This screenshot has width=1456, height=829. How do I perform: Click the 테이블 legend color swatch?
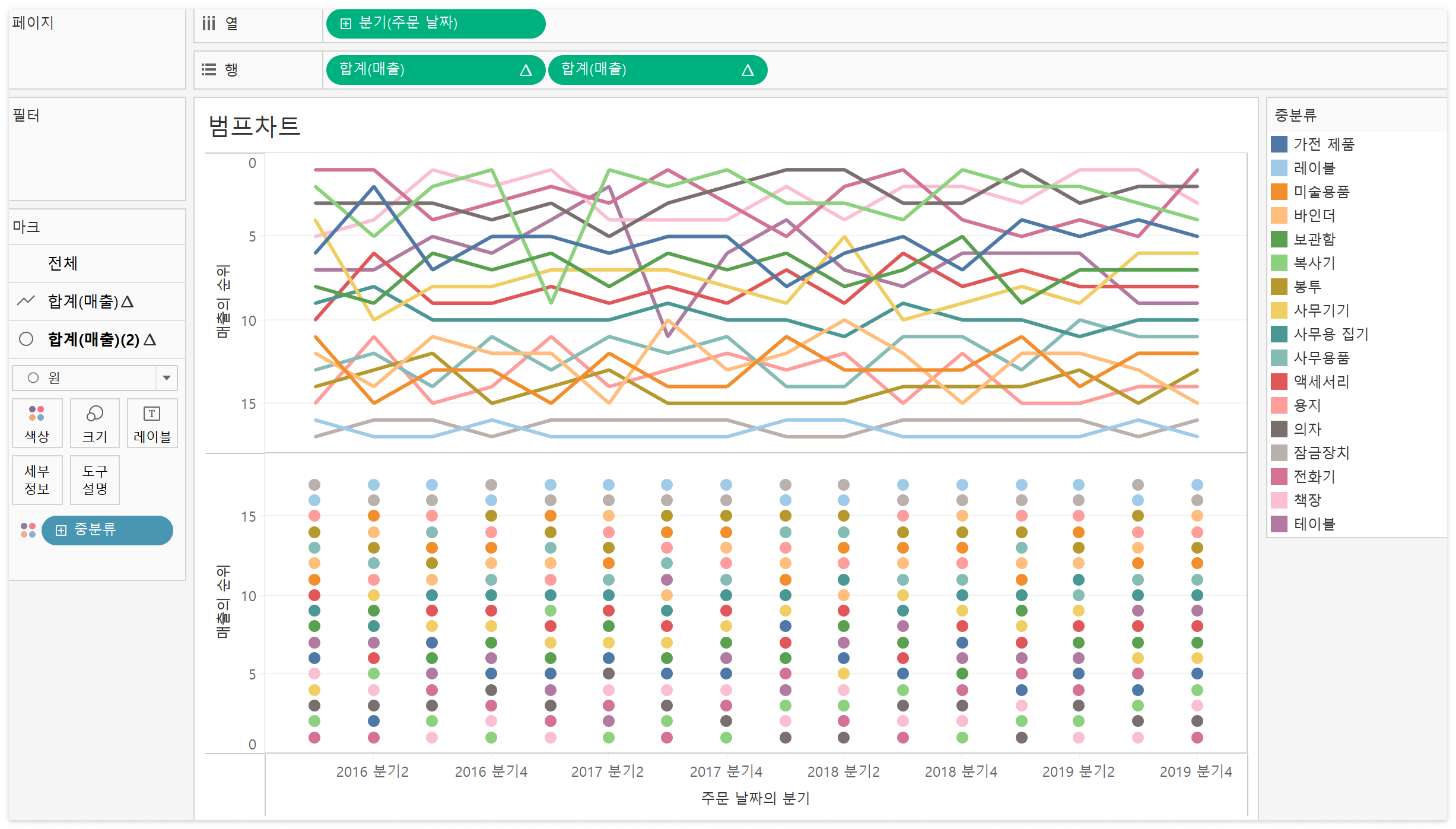(1279, 524)
